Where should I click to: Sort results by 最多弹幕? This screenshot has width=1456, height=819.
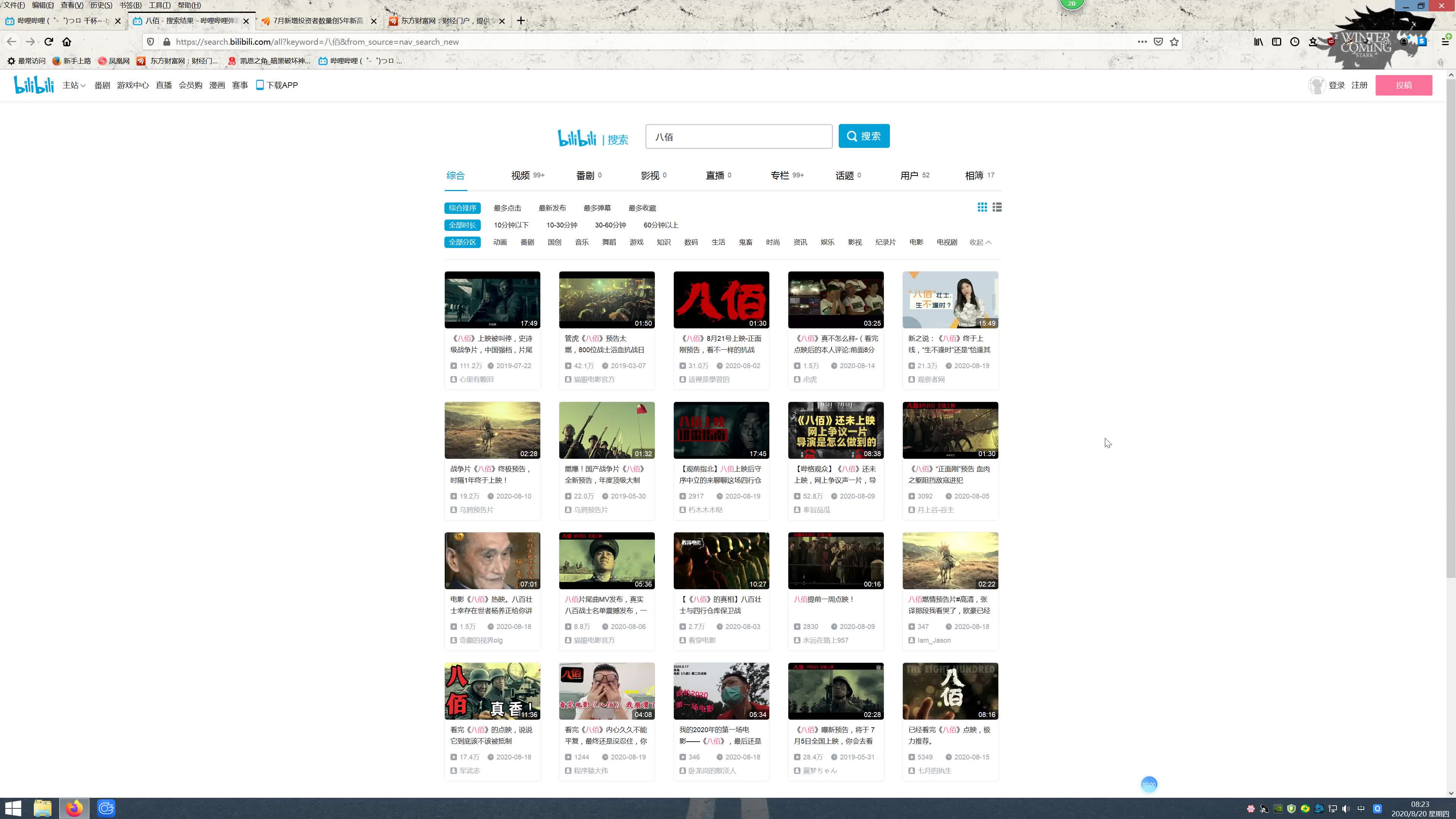[597, 208]
